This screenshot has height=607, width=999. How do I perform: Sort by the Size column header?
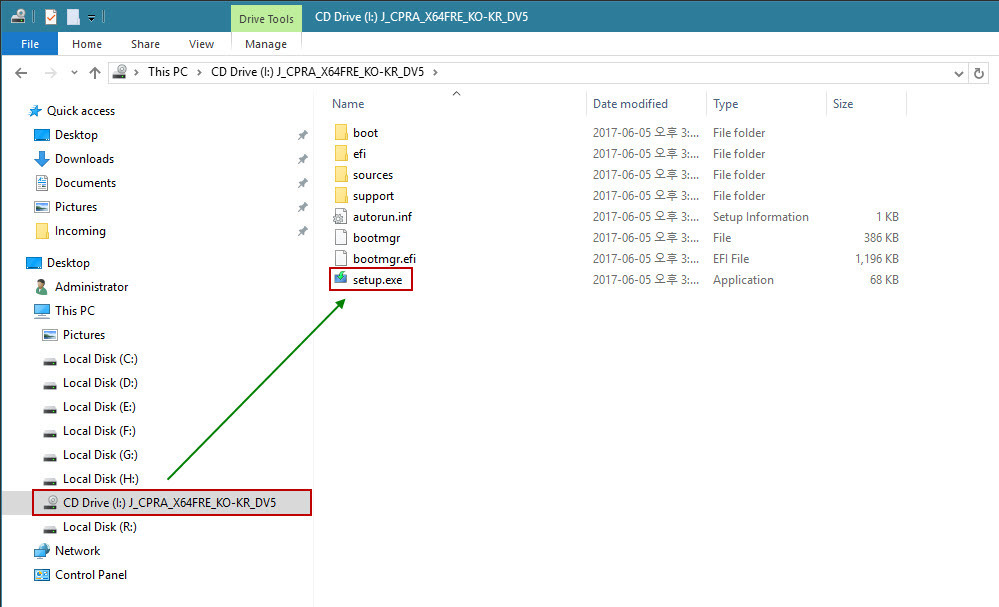click(843, 104)
